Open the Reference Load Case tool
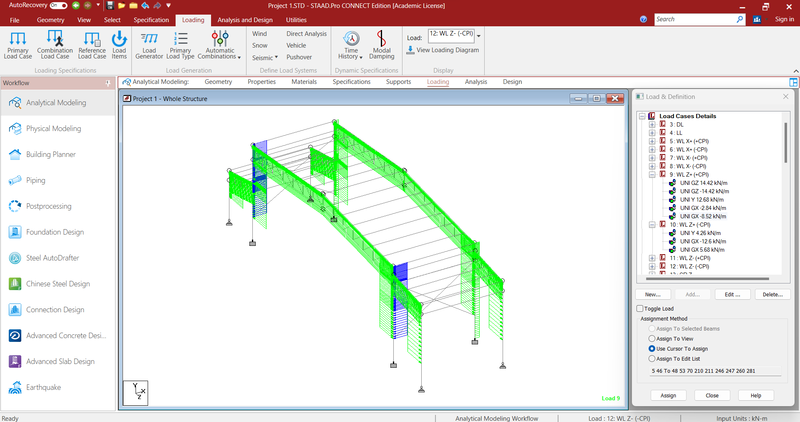Image resolution: width=800 pixels, height=422 pixels. (92, 45)
